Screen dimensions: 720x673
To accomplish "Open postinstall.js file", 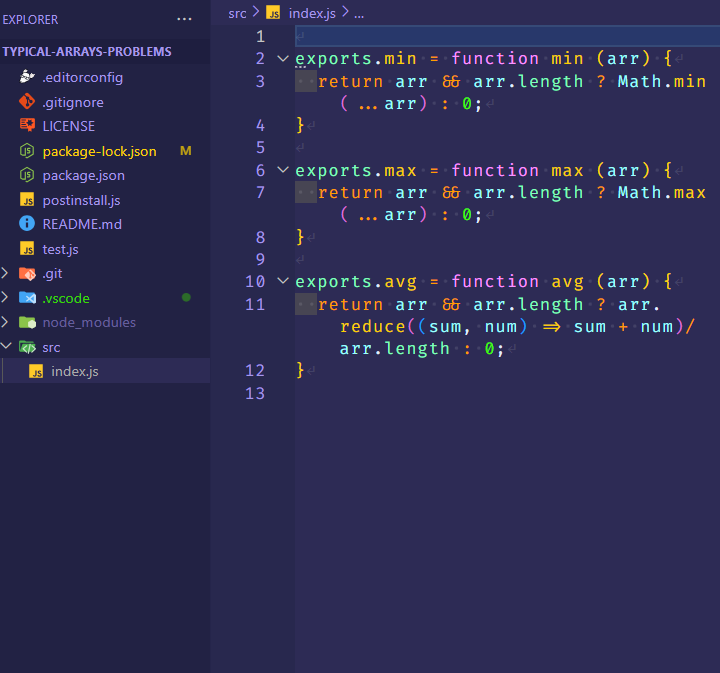I will [81, 200].
